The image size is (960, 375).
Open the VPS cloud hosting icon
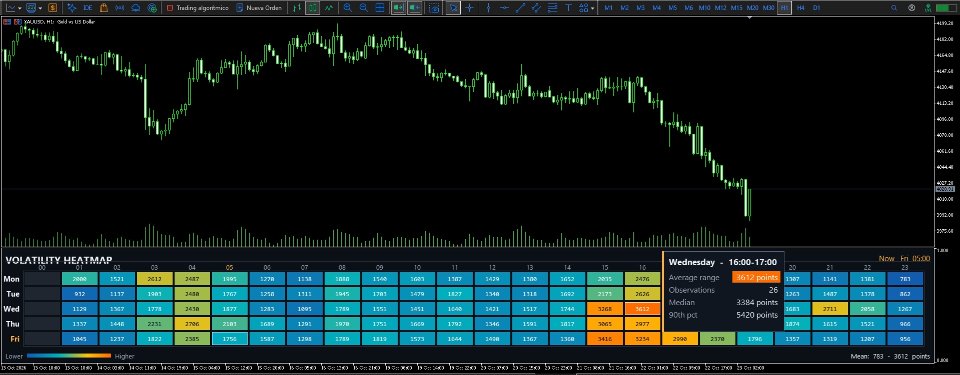135,8
